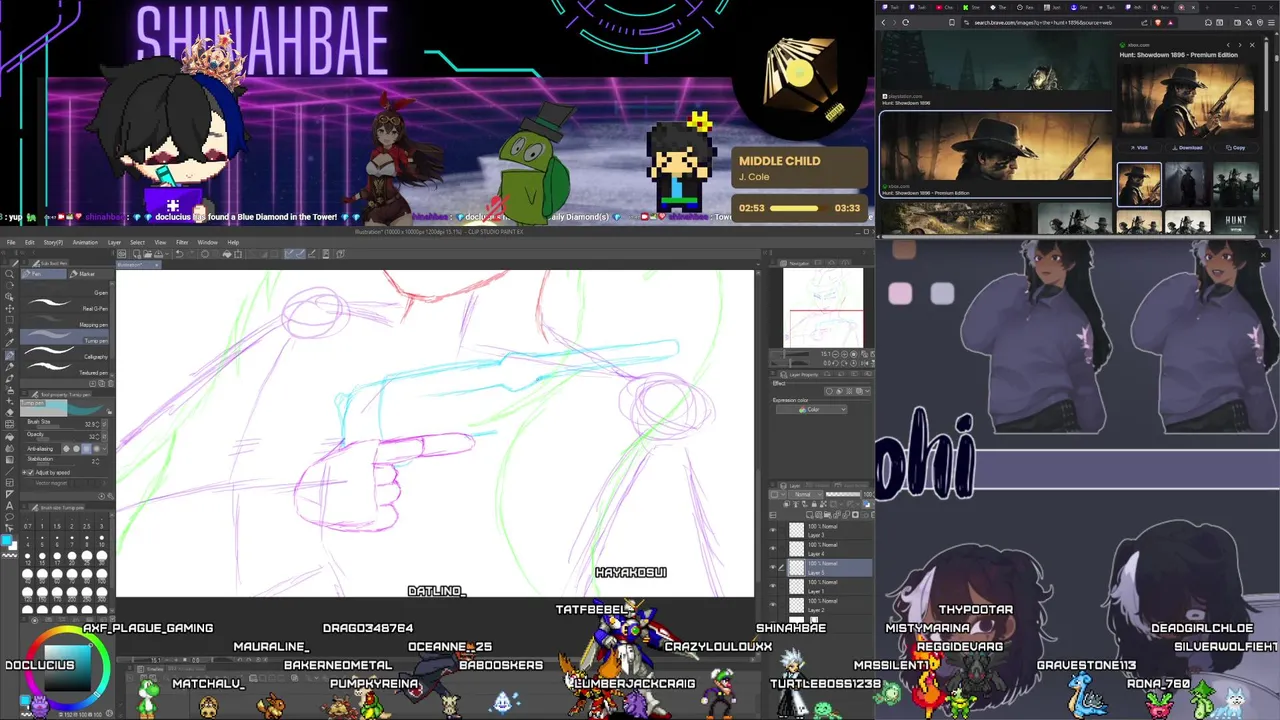Select the active Pen tool icon
This screenshot has width=1280, height=720.
tap(9, 355)
